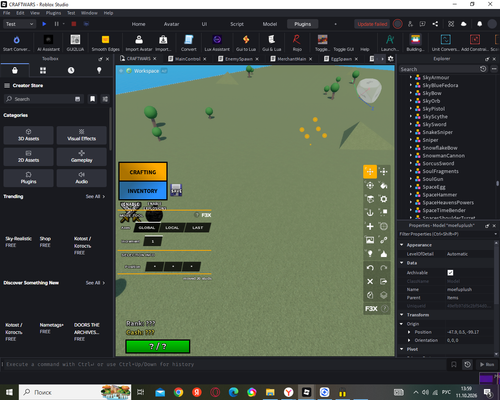Click the F3X undo arrow
The image size is (500, 400).
tap(370, 268)
